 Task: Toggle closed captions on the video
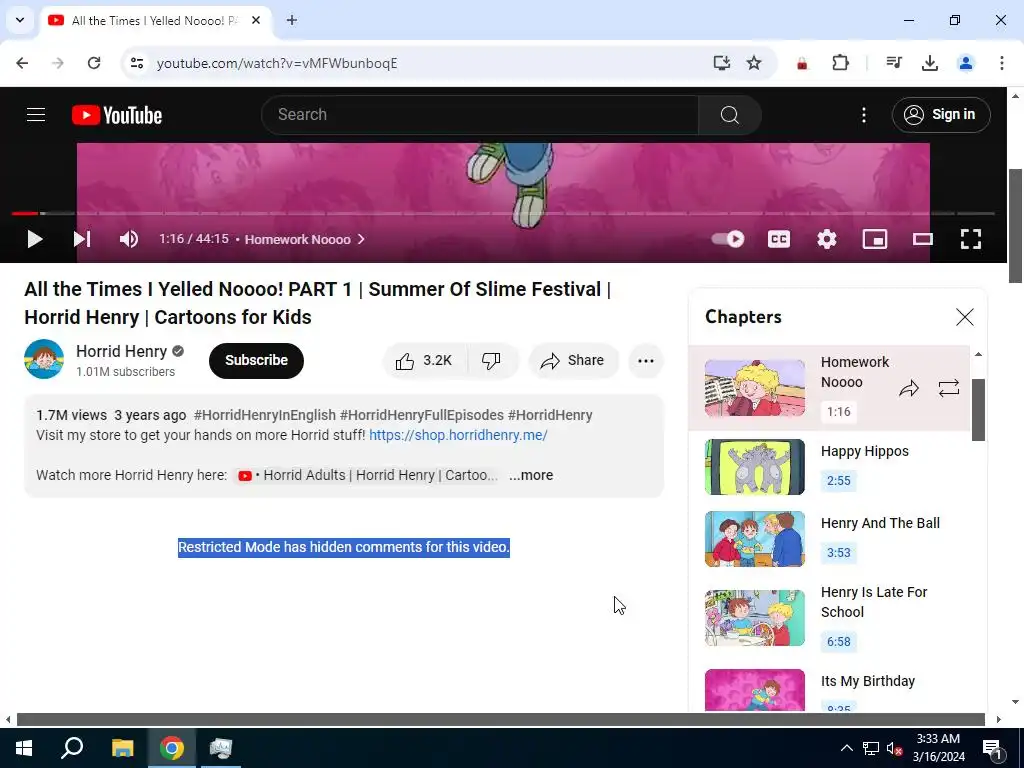pyautogui.click(x=778, y=239)
